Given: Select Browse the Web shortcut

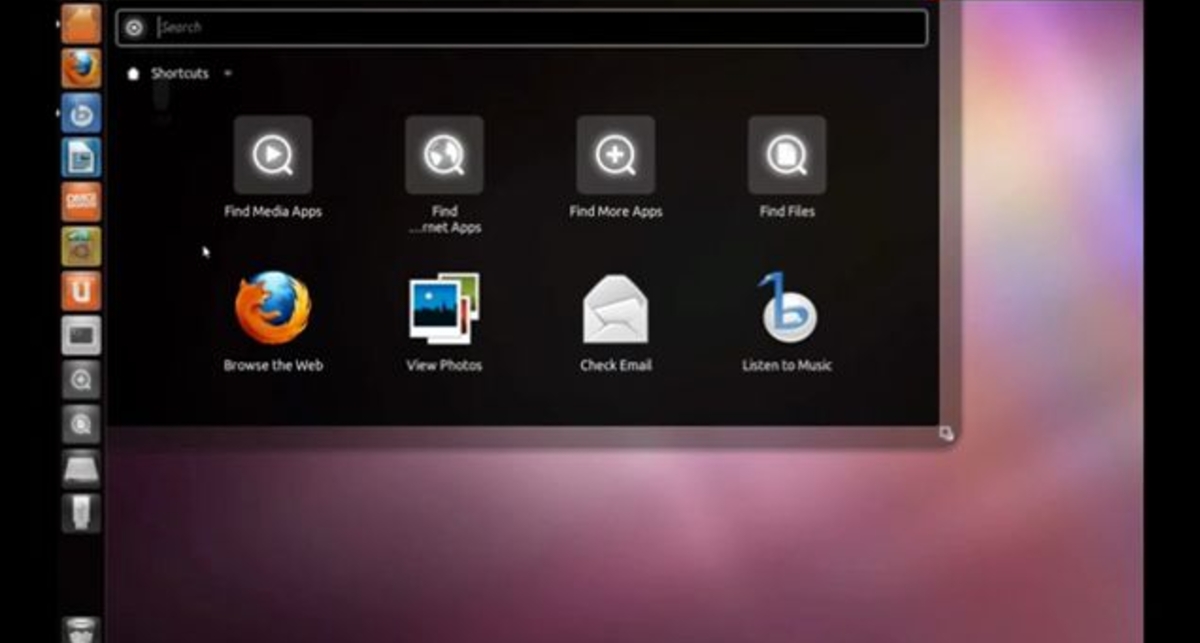Looking at the screenshot, I should coord(271,310).
